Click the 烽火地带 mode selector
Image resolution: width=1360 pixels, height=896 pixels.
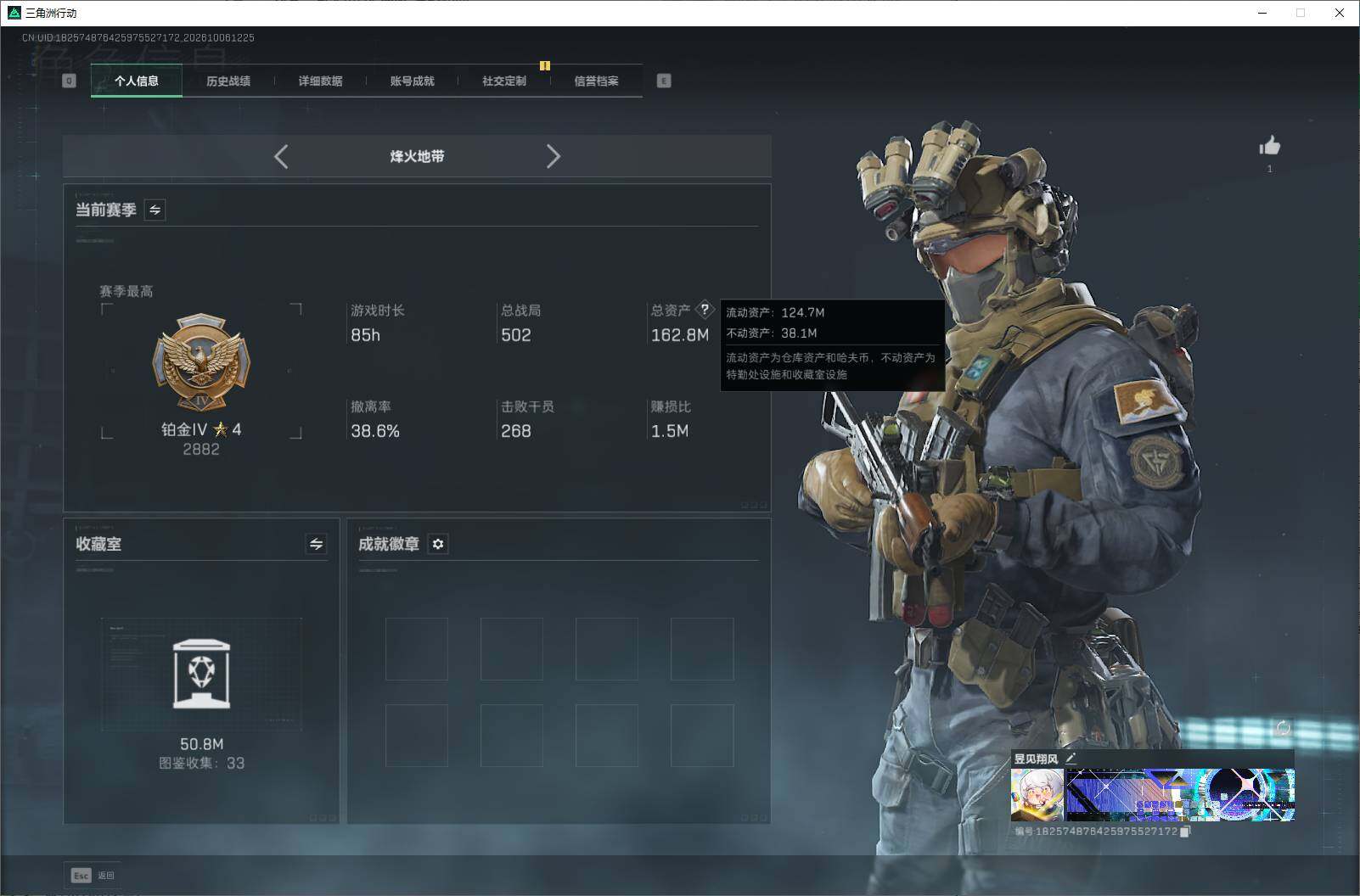pyautogui.click(x=417, y=156)
